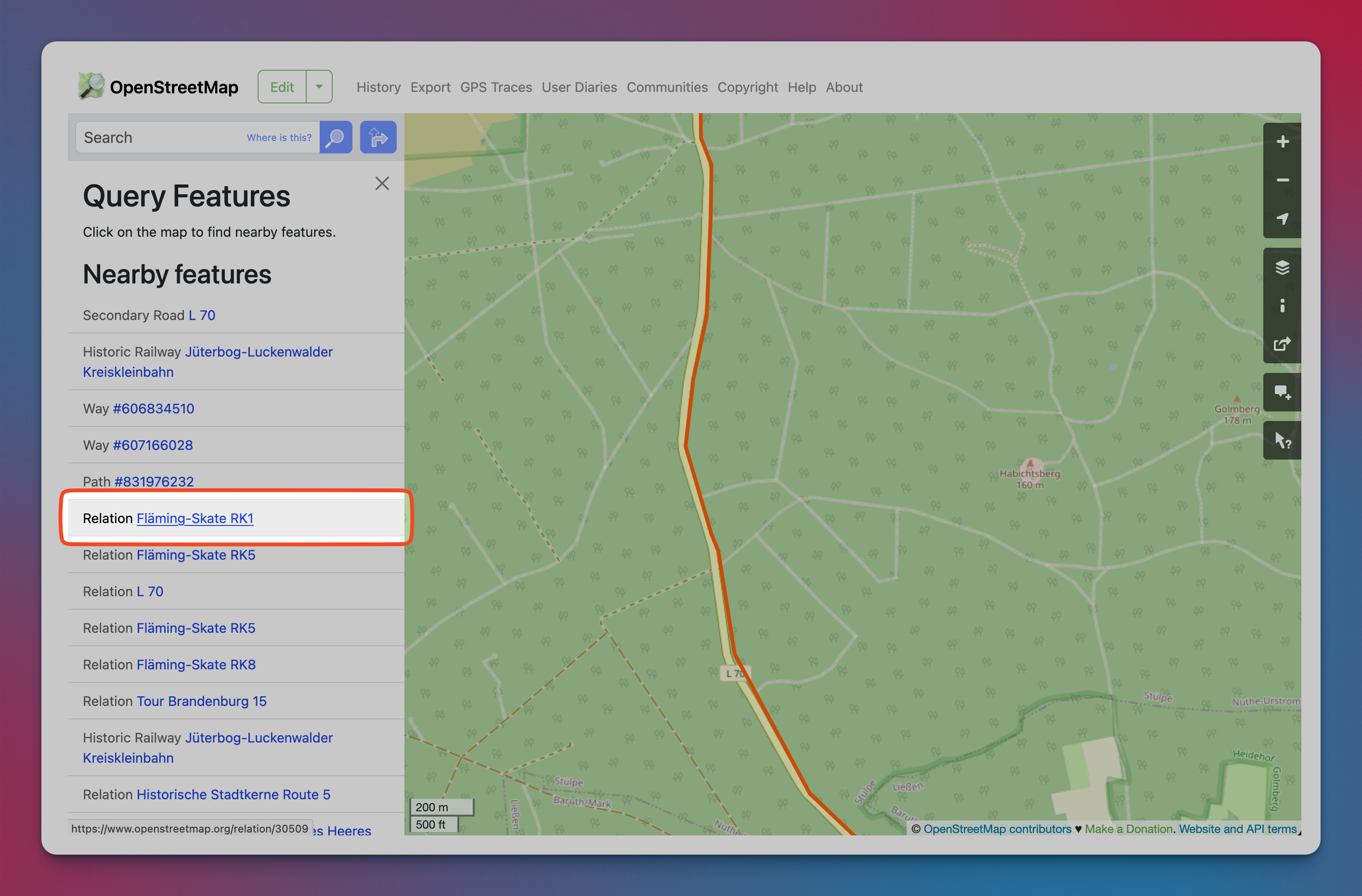Viewport: 1362px width, 896px height.
Task: Zoom out with the minus icon
Action: click(x=1282, y=180)
